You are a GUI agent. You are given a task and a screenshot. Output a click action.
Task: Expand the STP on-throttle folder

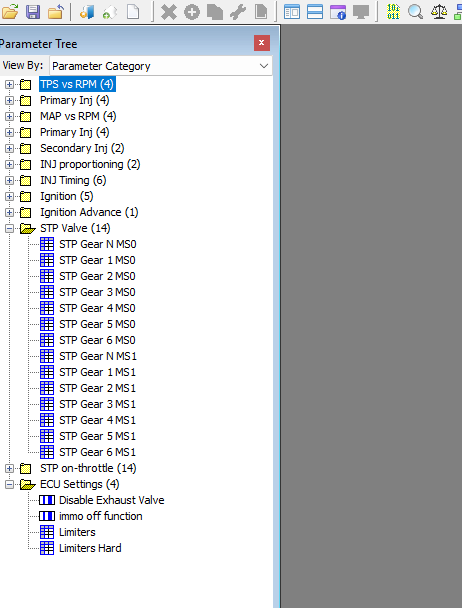click(x=9, y=468)
